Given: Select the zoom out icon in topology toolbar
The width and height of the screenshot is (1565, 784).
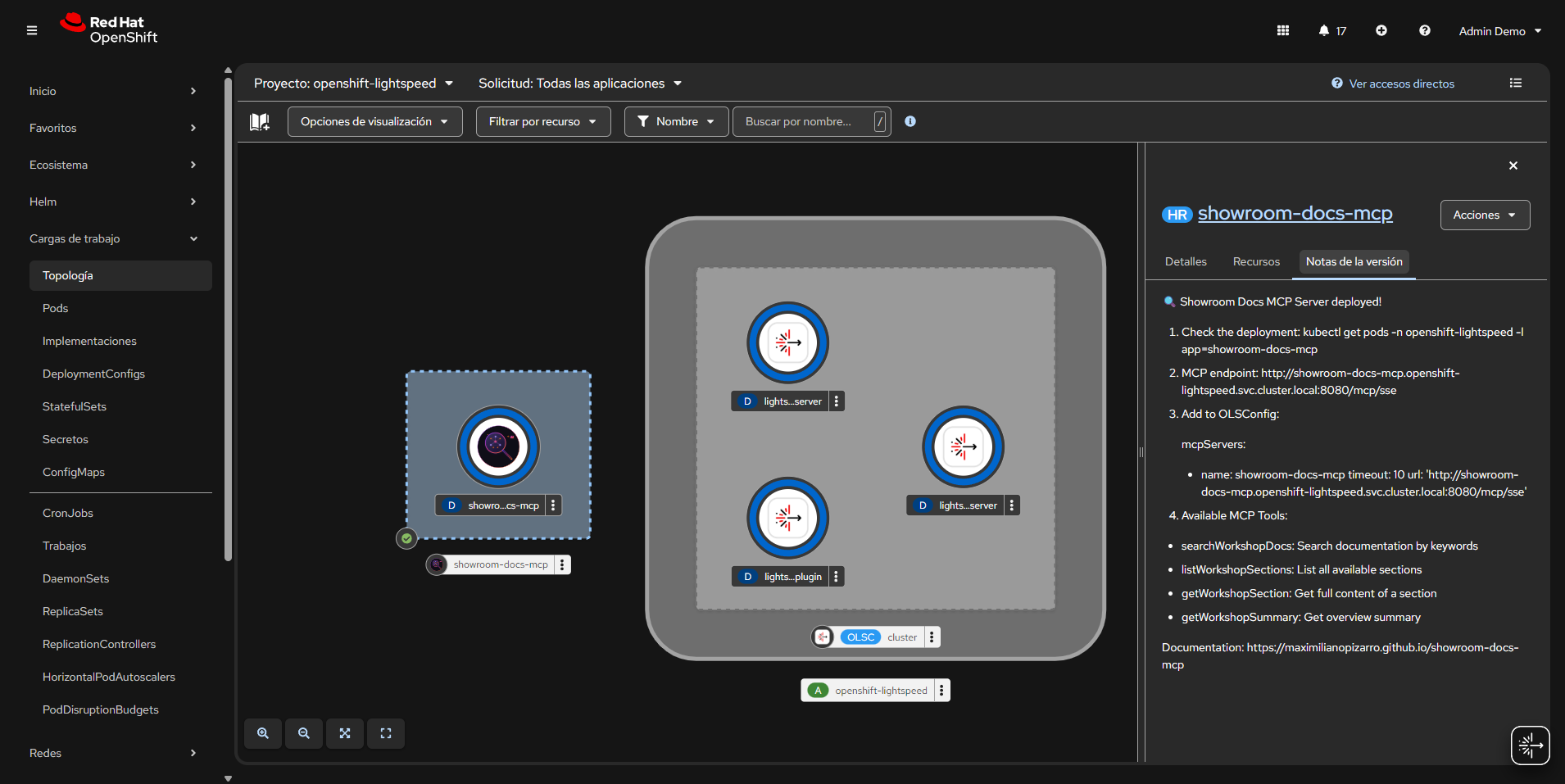Looking at the screenshot, I should pos(303,733).
